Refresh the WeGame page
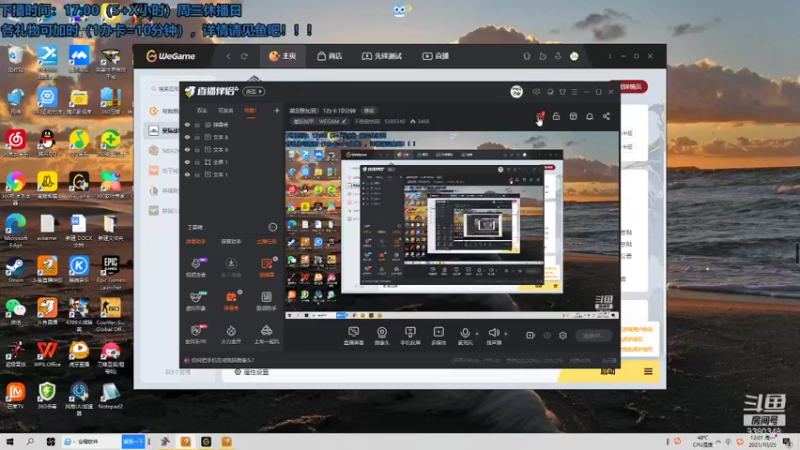Image resolution: width=800 pixels, height=450 pixels. pos(244,56)
